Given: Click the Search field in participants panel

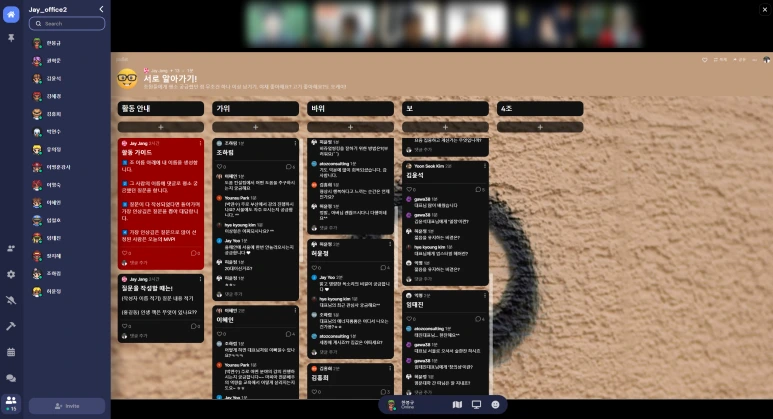Looking at the screenshot, I should 67,24.
